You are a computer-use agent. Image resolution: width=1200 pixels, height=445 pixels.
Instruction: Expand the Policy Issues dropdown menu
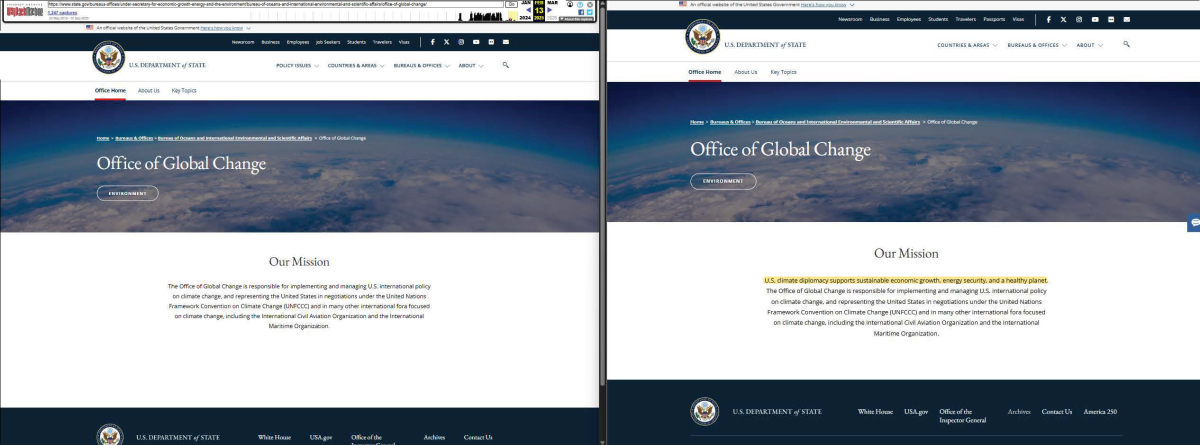pos(297,65)
